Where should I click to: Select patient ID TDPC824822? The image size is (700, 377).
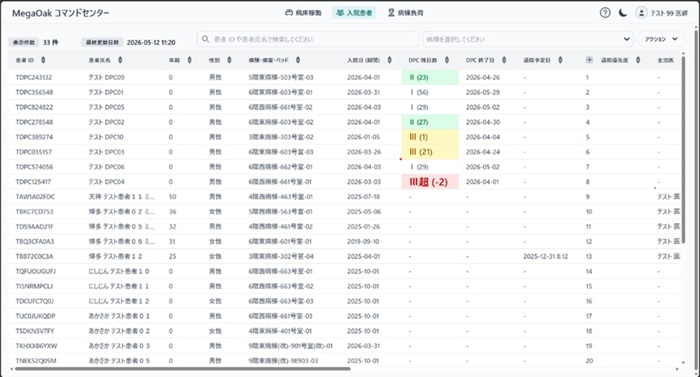tap(34, 107)
